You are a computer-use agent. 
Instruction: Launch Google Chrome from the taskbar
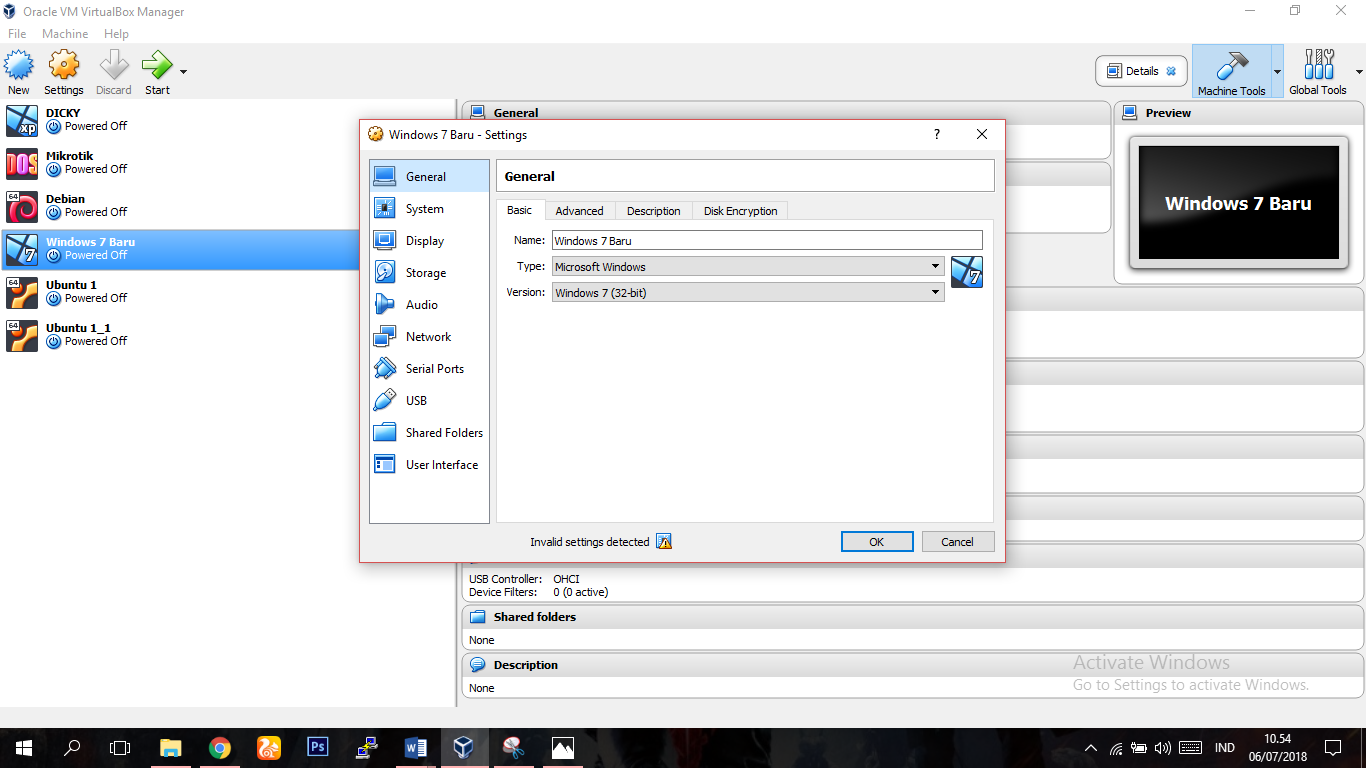tap(220, 748)
